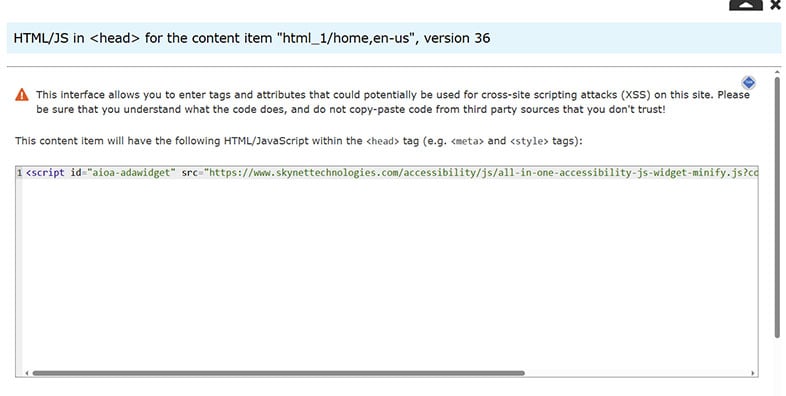
Task: Click the orange XSS warning triangle icon
Action: [x=22, y=95]
